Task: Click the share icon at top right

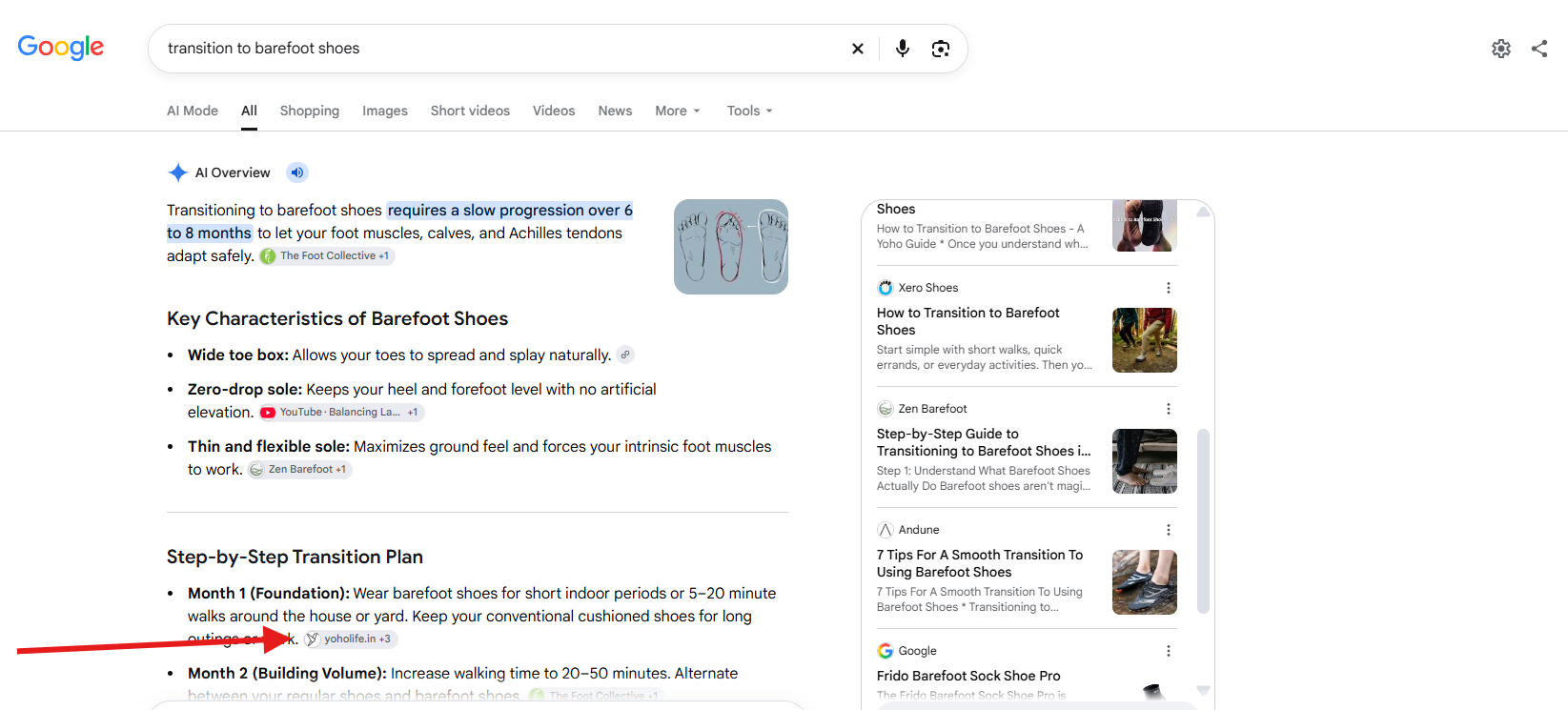Action: [1539, 49]
